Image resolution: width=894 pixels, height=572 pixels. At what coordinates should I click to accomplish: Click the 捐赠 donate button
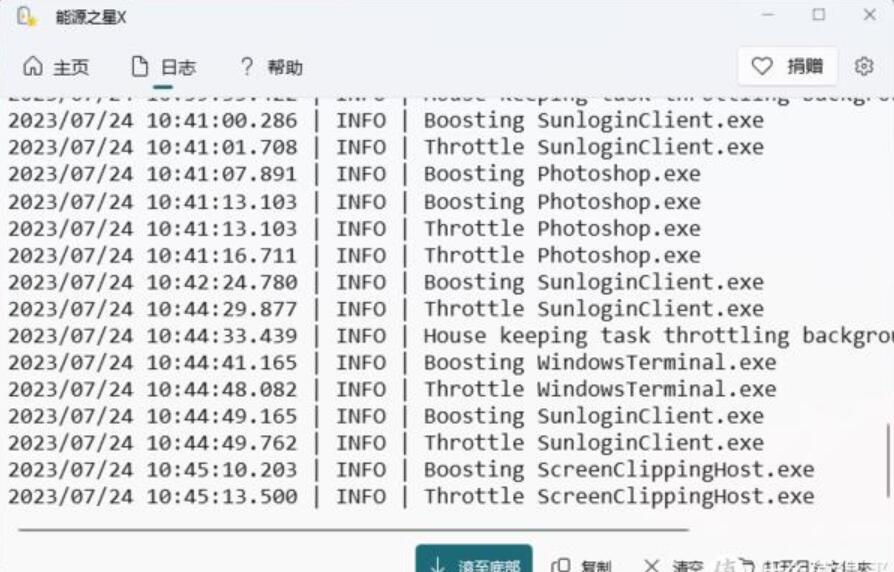click(788, 66)
